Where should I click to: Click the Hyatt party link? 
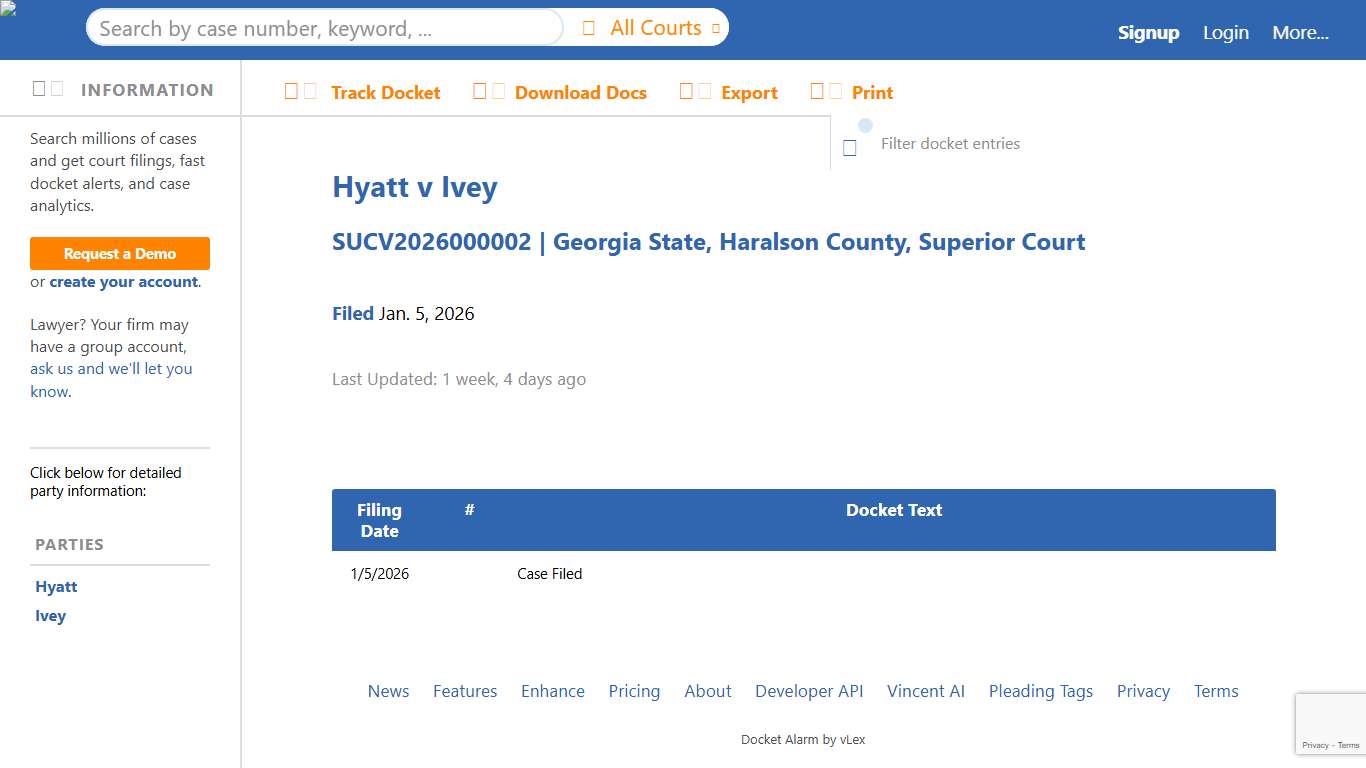point(55,586)
